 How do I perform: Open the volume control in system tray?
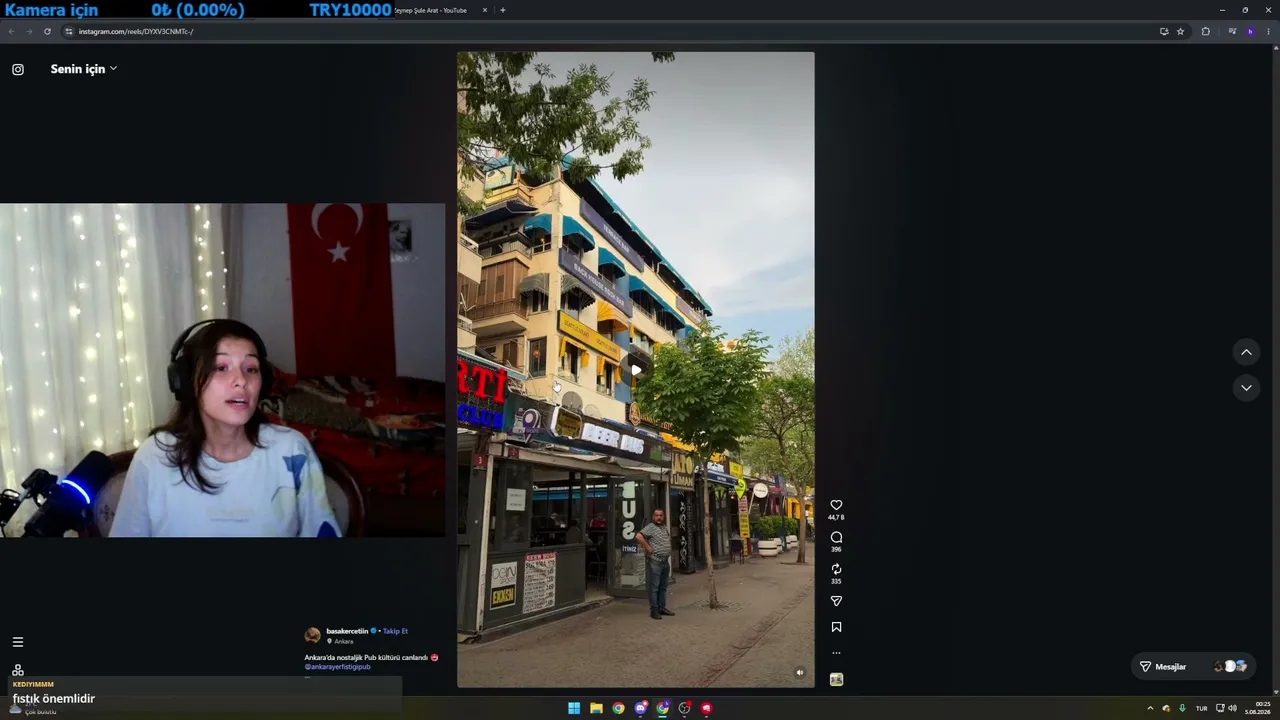[x=1232, y=708]
